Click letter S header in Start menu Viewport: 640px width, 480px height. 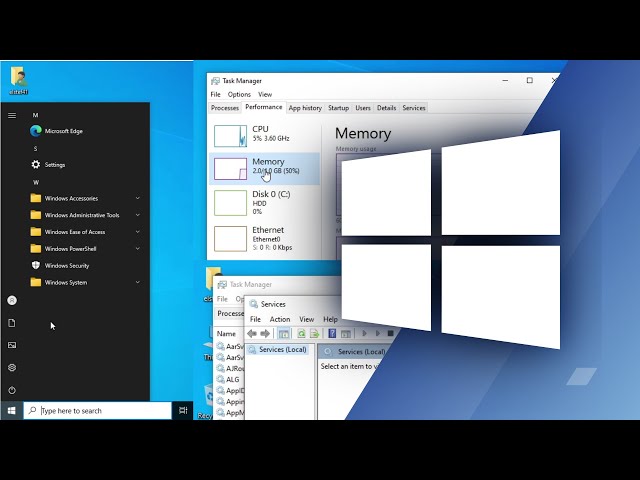tap(36, 149)
